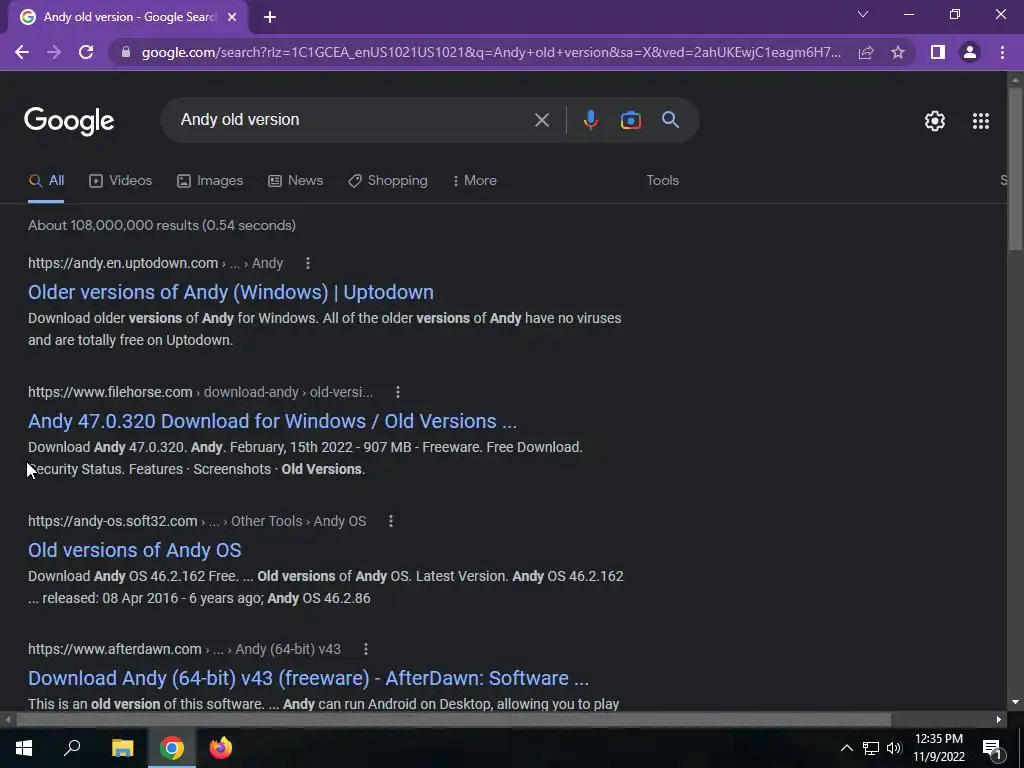1024x768 pixels.
Task: Open the Google apps grid
Action: point(980,121)
